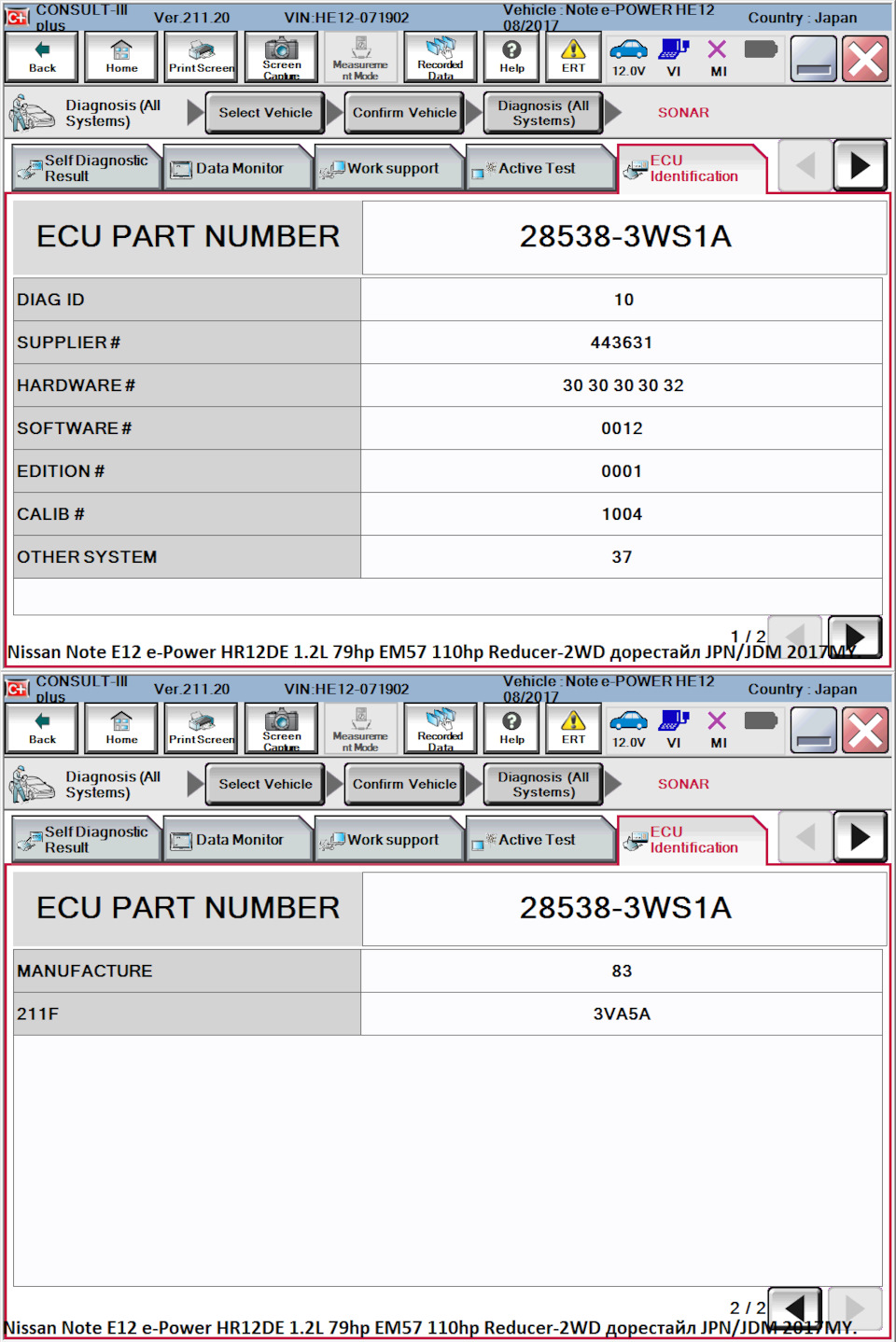Switch to Data Monitor tab in lower window

237,840
